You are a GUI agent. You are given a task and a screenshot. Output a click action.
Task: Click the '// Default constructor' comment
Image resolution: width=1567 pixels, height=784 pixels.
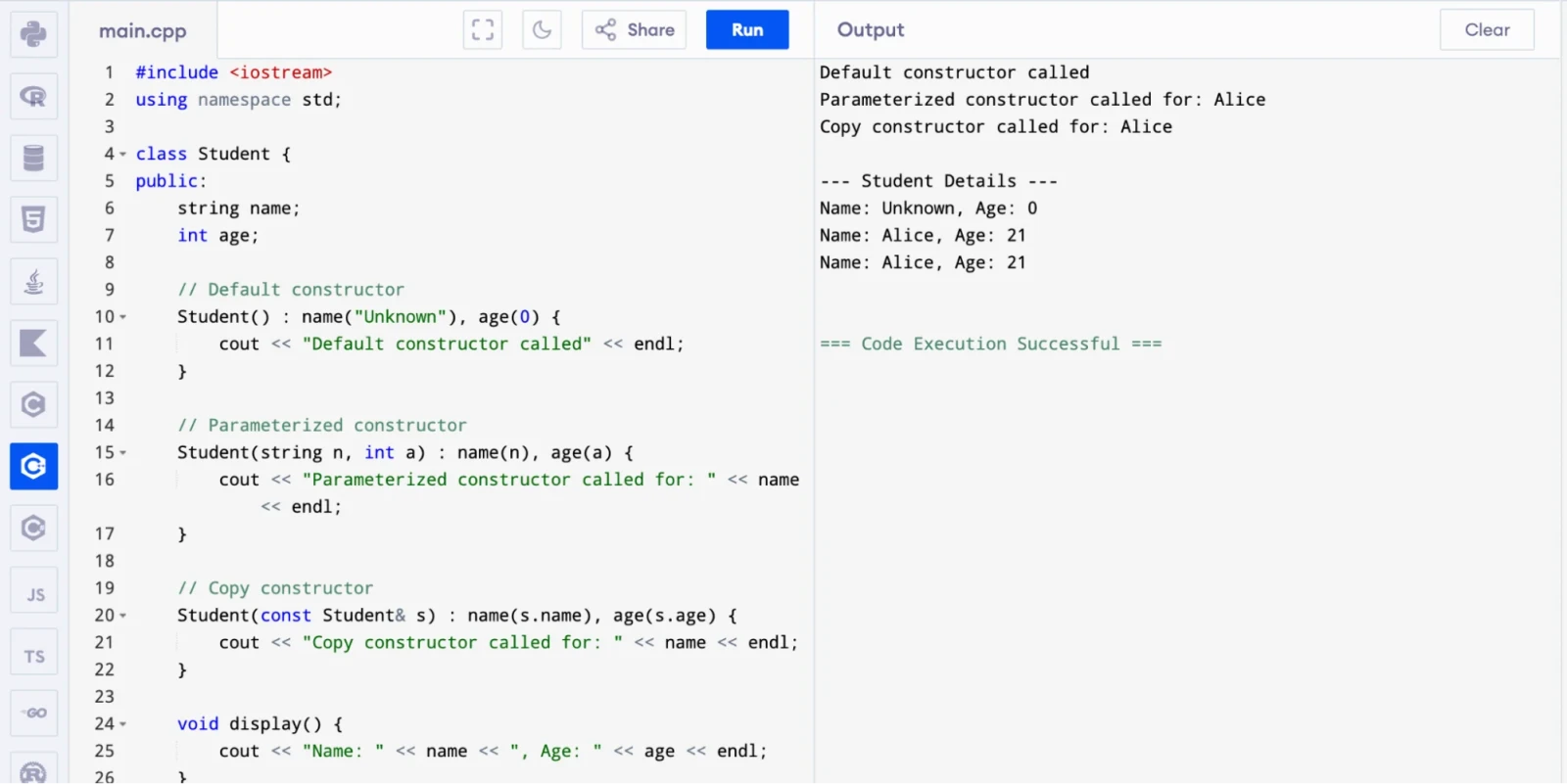(291, 290)
